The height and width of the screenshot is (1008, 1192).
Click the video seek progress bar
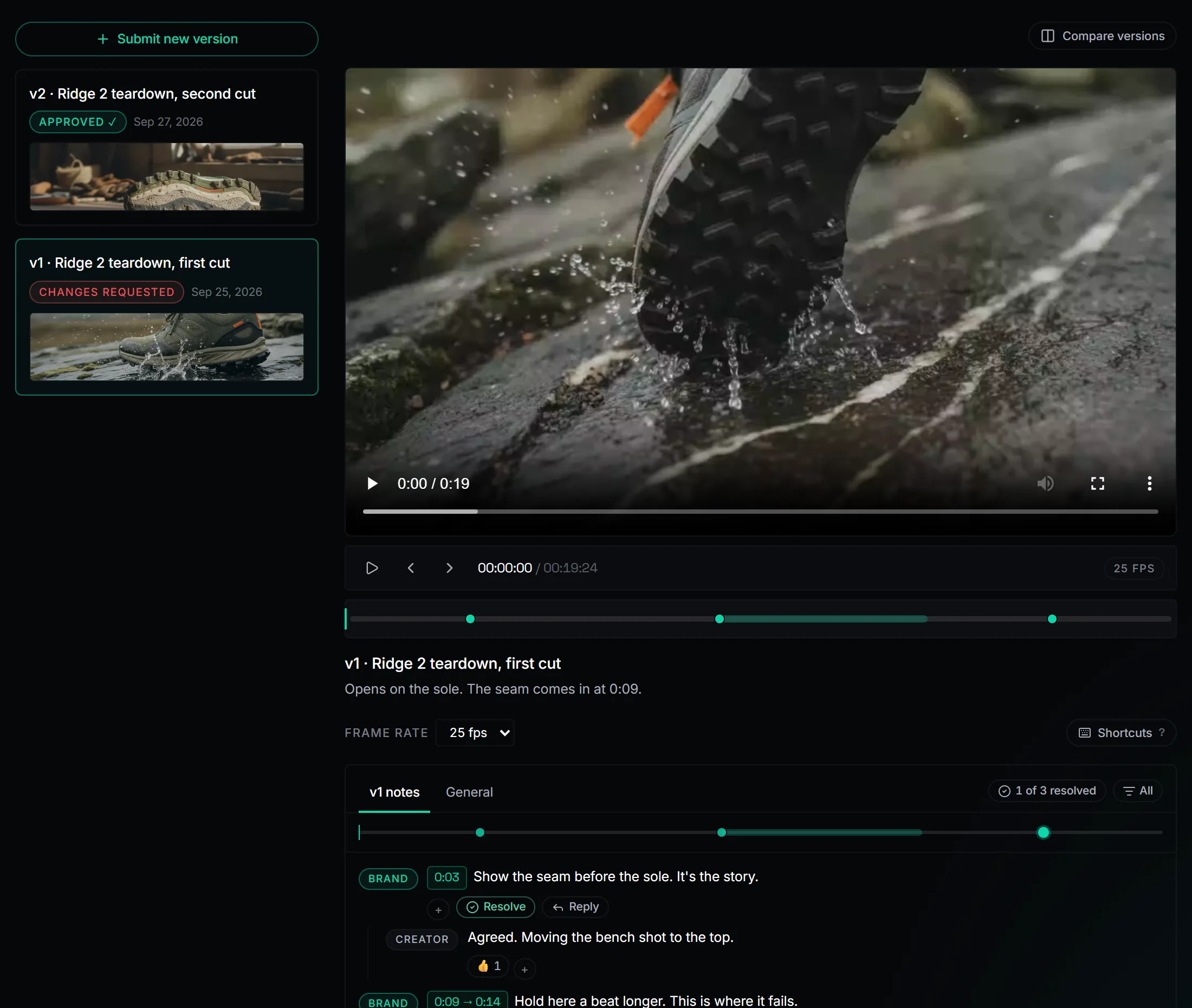coord(760,512)
